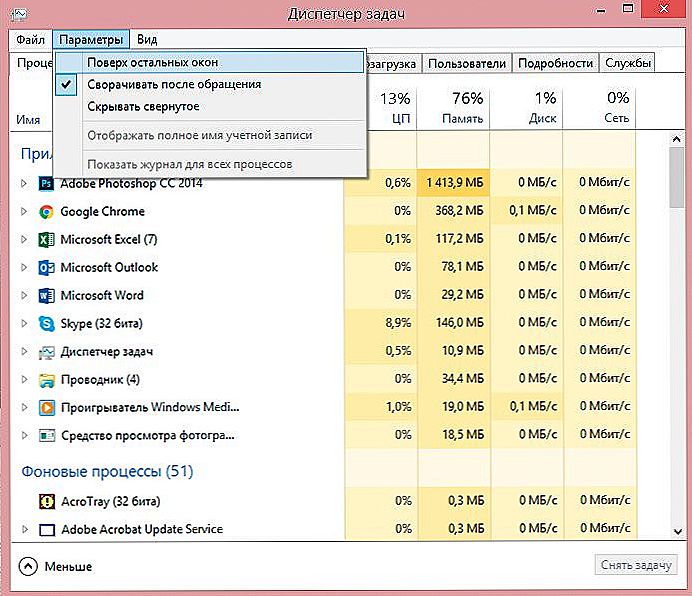This screenshot has height=596, width=692.
Task: Click the Skype icon in process list
Action: [x=46, y=324]
